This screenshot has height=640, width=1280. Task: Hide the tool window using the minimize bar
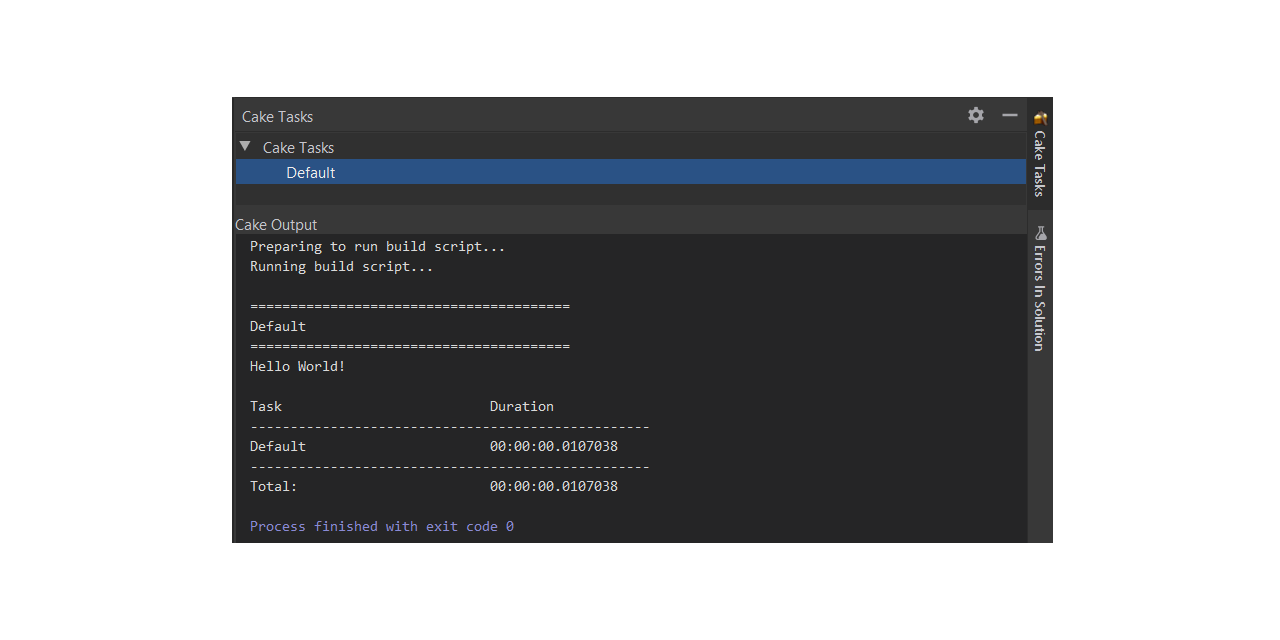pos(1009,115)
